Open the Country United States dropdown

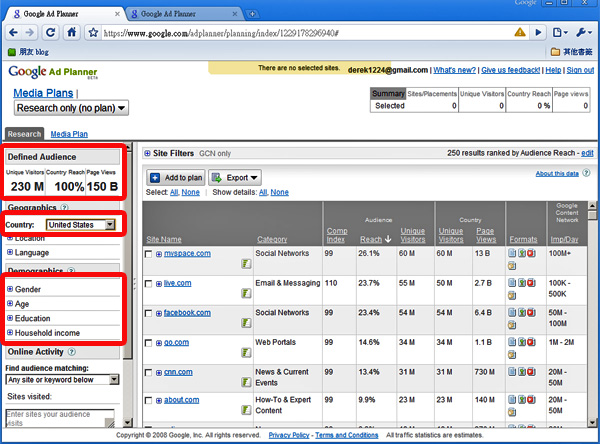(x=80, y=225)
